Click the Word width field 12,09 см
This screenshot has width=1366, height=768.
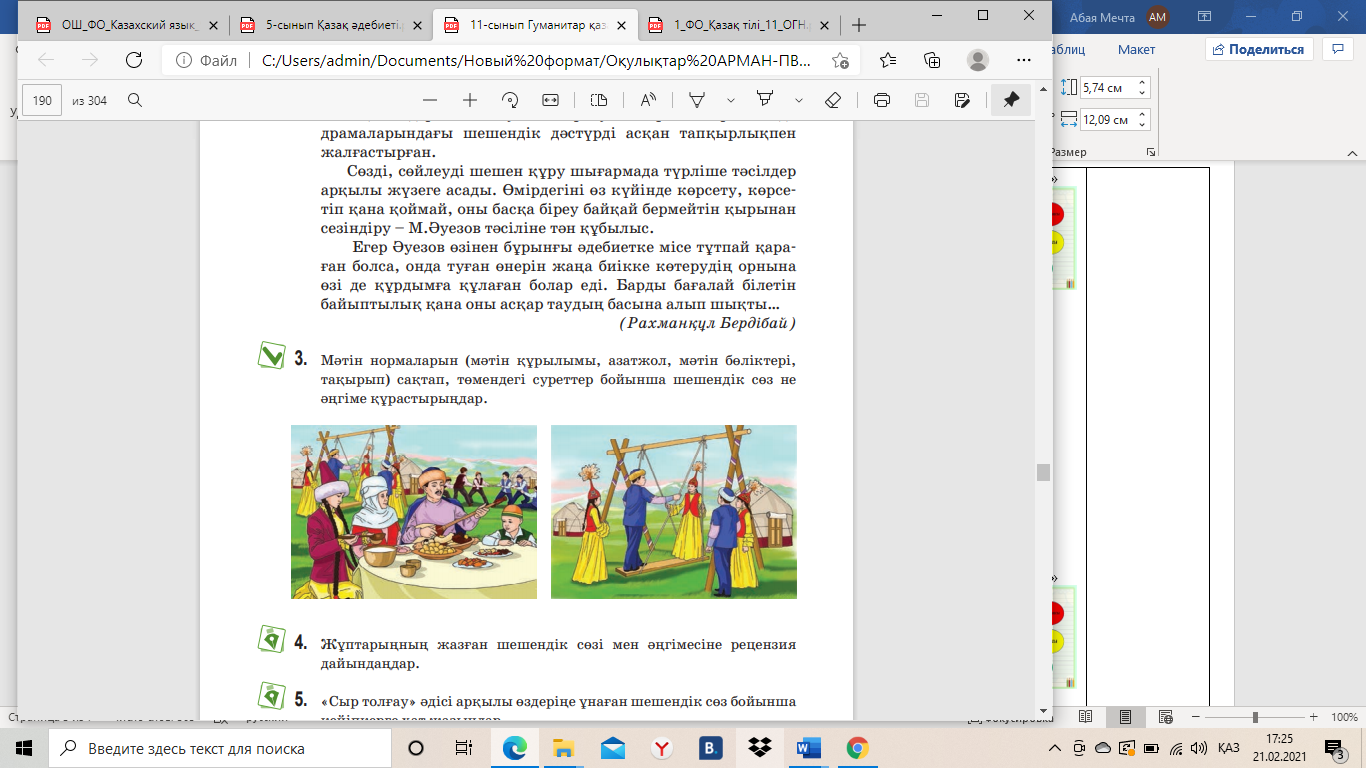tap(1109, 120)
